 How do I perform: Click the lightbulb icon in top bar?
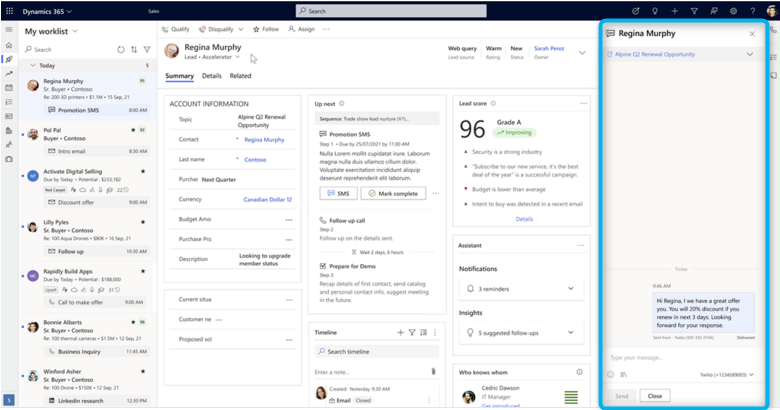coord(655,11)
